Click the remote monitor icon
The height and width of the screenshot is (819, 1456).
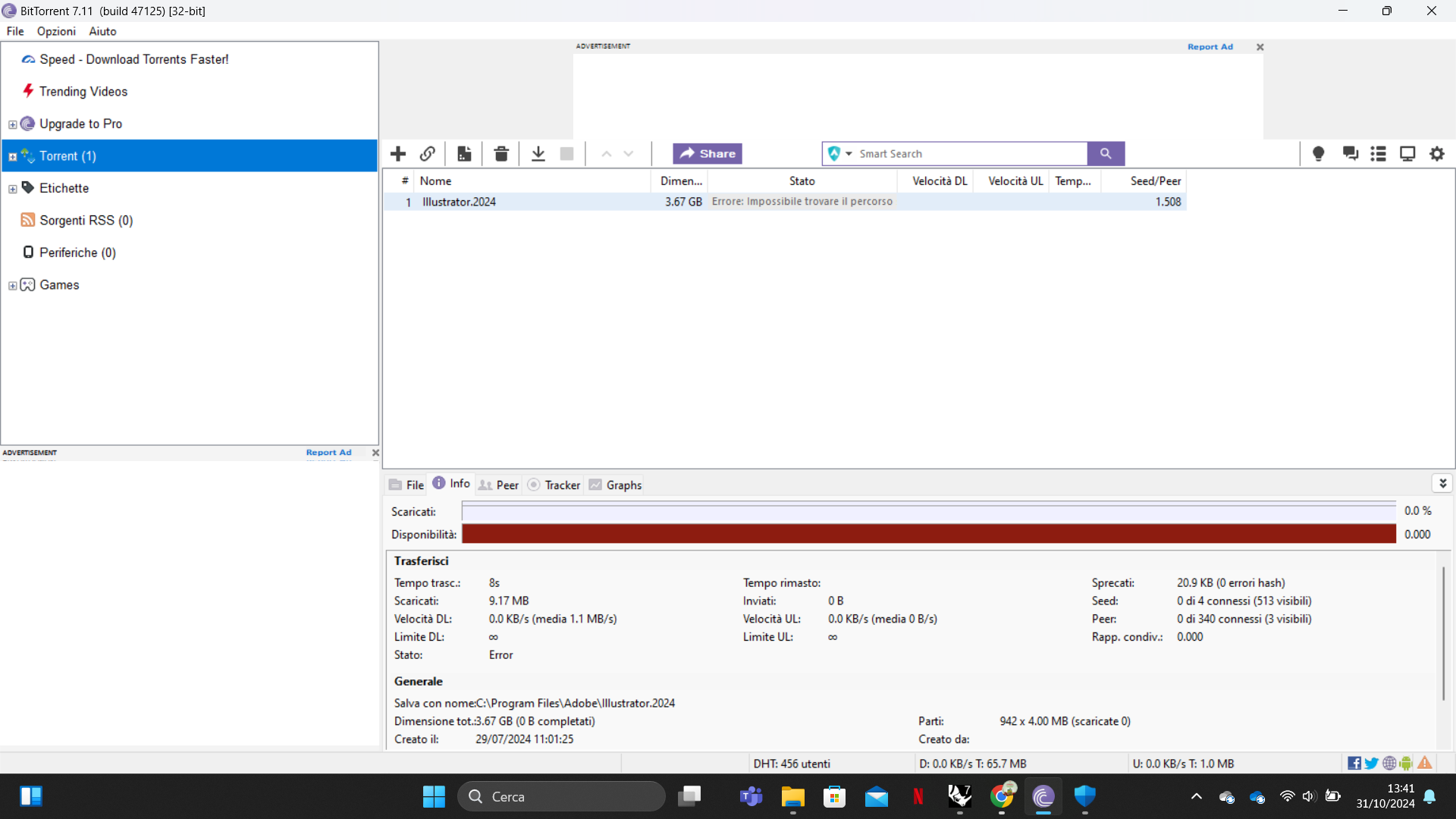point(1407,154)
